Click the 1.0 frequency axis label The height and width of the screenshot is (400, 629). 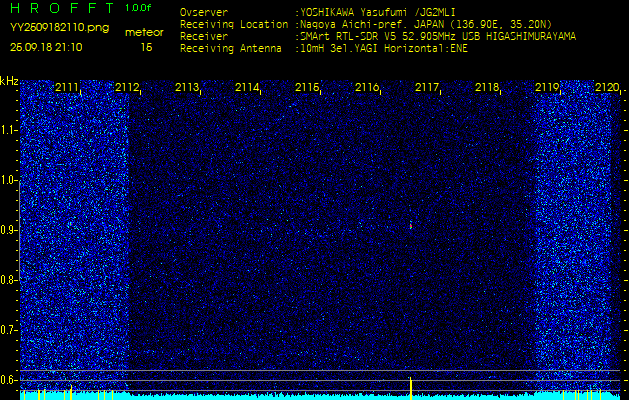pos(7,180)
